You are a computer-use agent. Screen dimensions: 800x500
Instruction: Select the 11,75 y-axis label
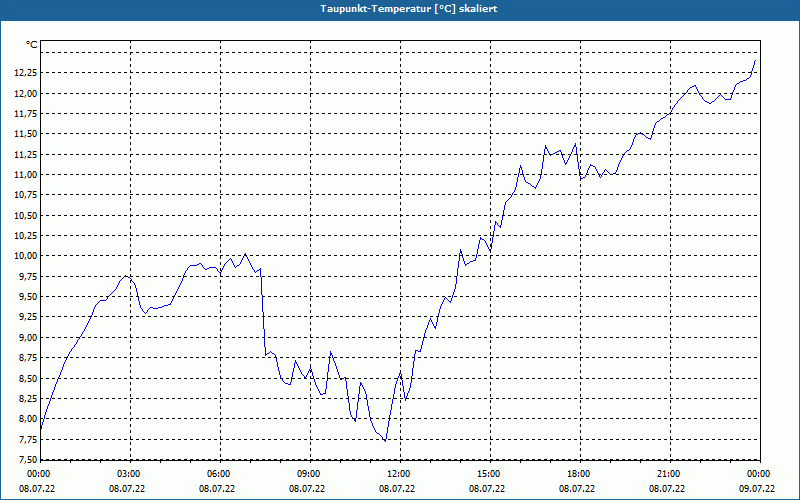pyautogui.click(x=25, y=114)
